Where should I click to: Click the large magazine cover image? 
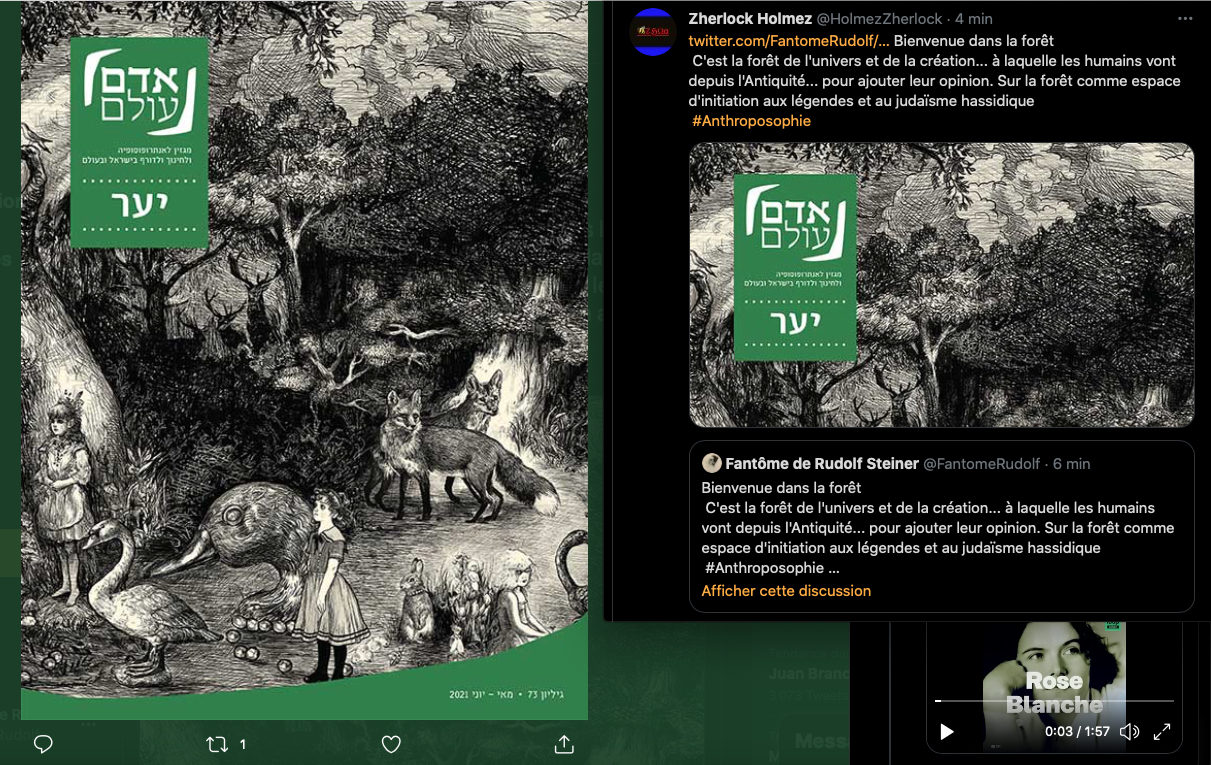[x=304, y=370]
